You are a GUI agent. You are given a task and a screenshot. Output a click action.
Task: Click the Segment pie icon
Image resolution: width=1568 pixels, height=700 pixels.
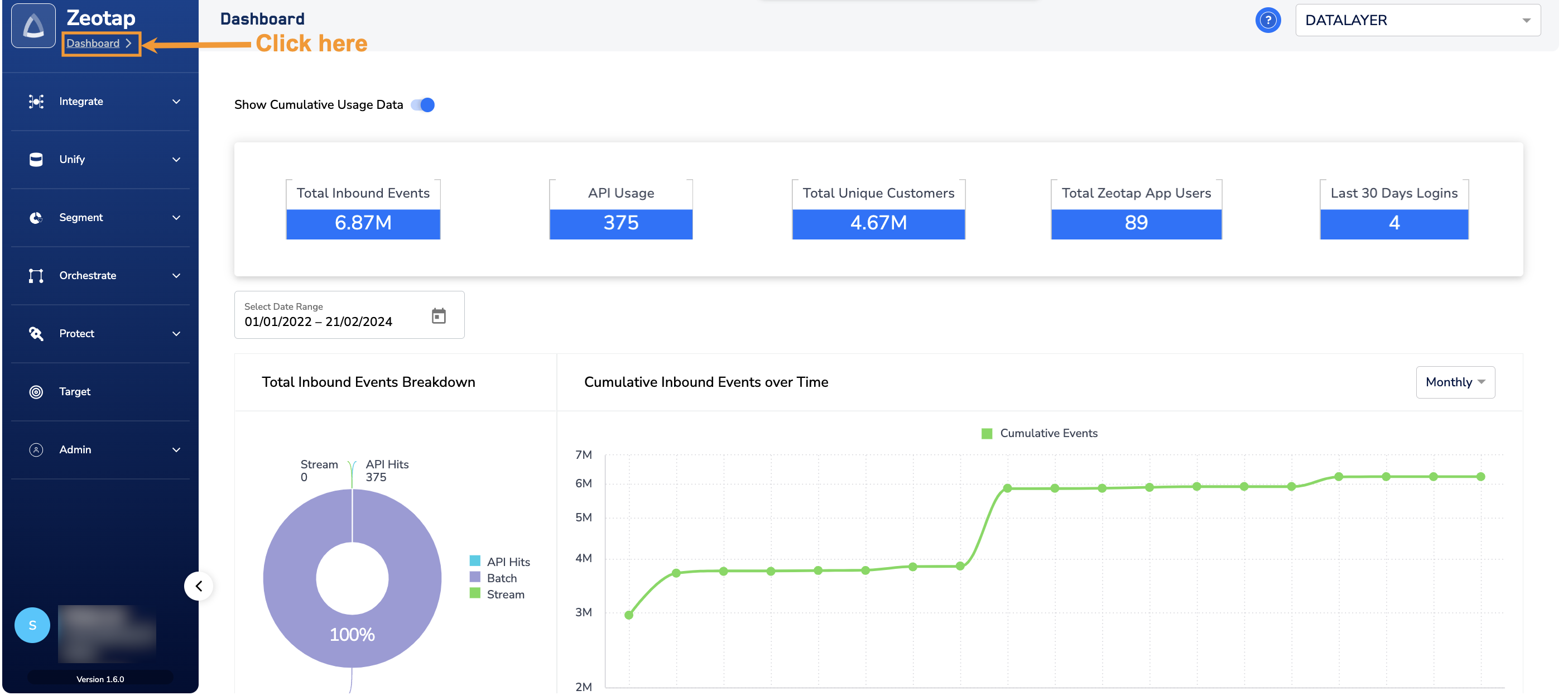[x=36, y=218]
